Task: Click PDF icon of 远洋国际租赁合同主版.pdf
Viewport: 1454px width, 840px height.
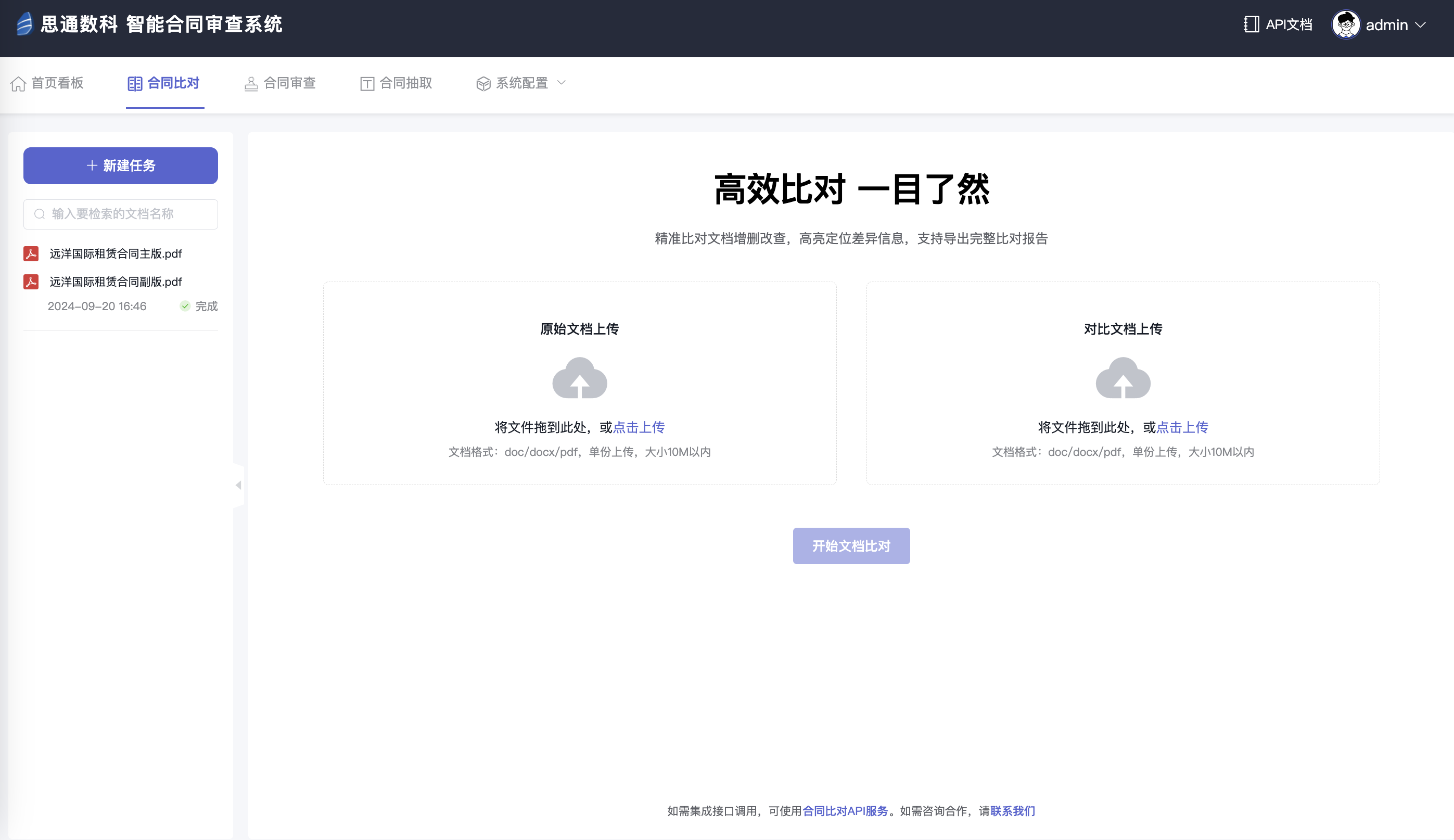Action: pos(31,253)
